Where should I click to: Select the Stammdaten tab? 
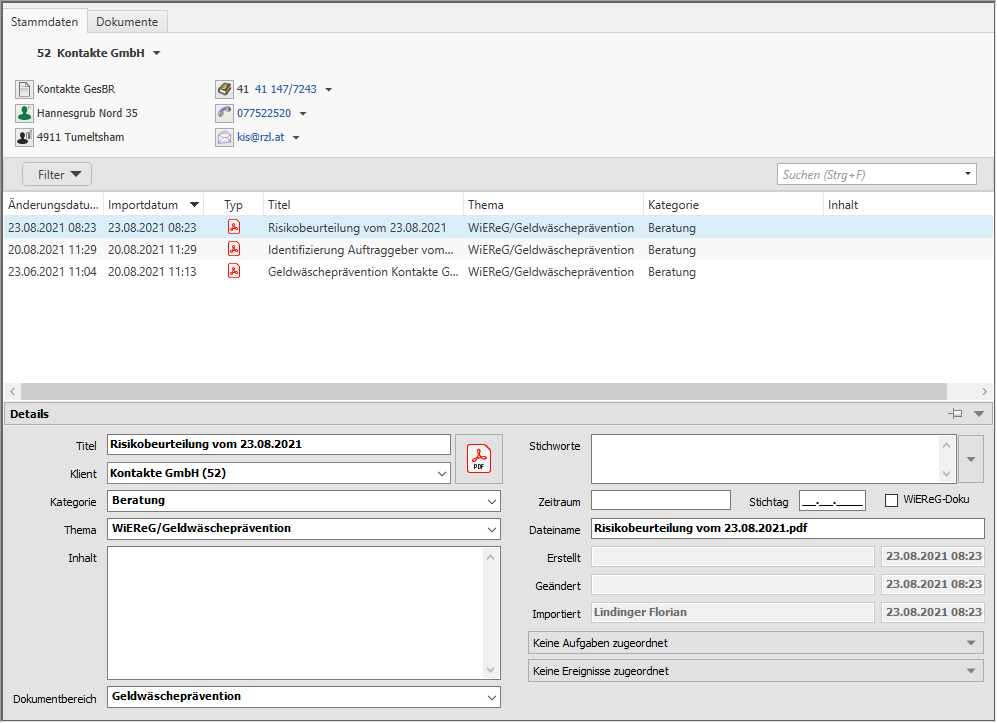(45, 21)
